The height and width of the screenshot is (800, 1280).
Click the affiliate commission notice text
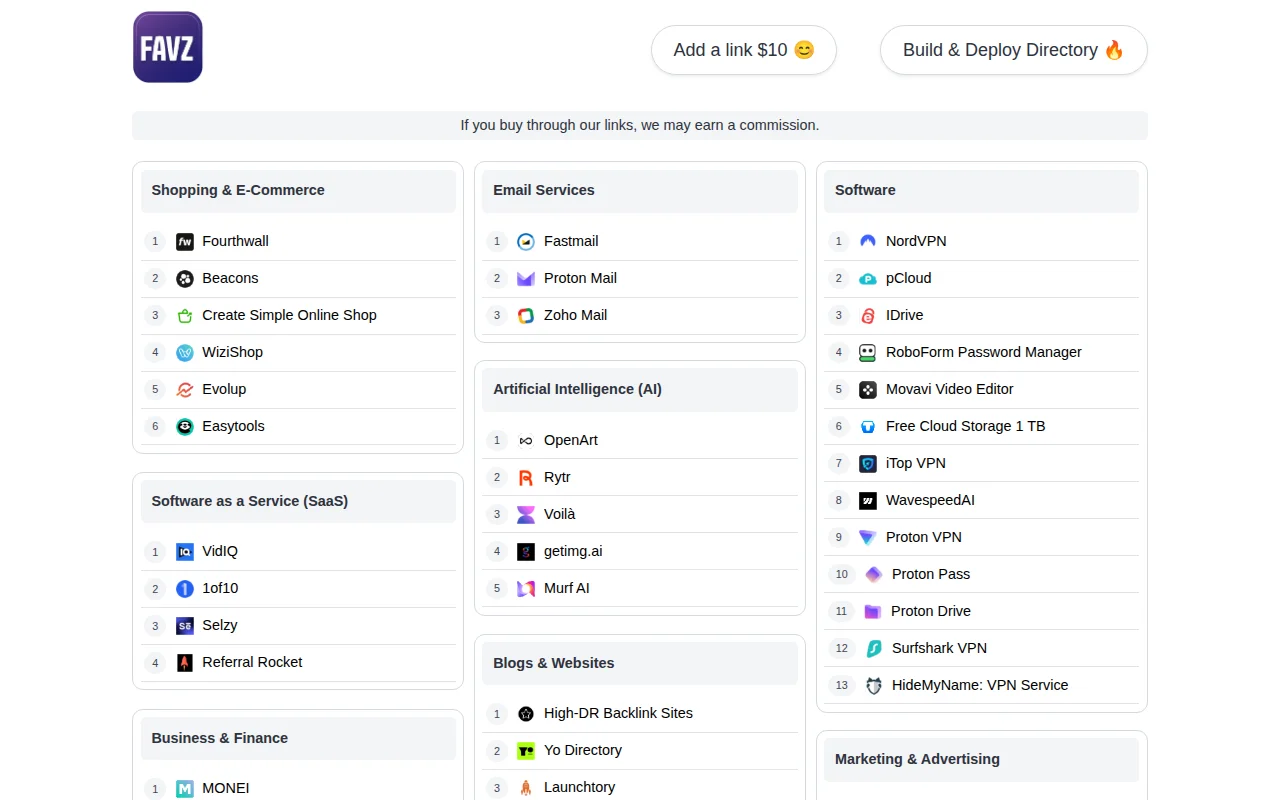point(640,125)
